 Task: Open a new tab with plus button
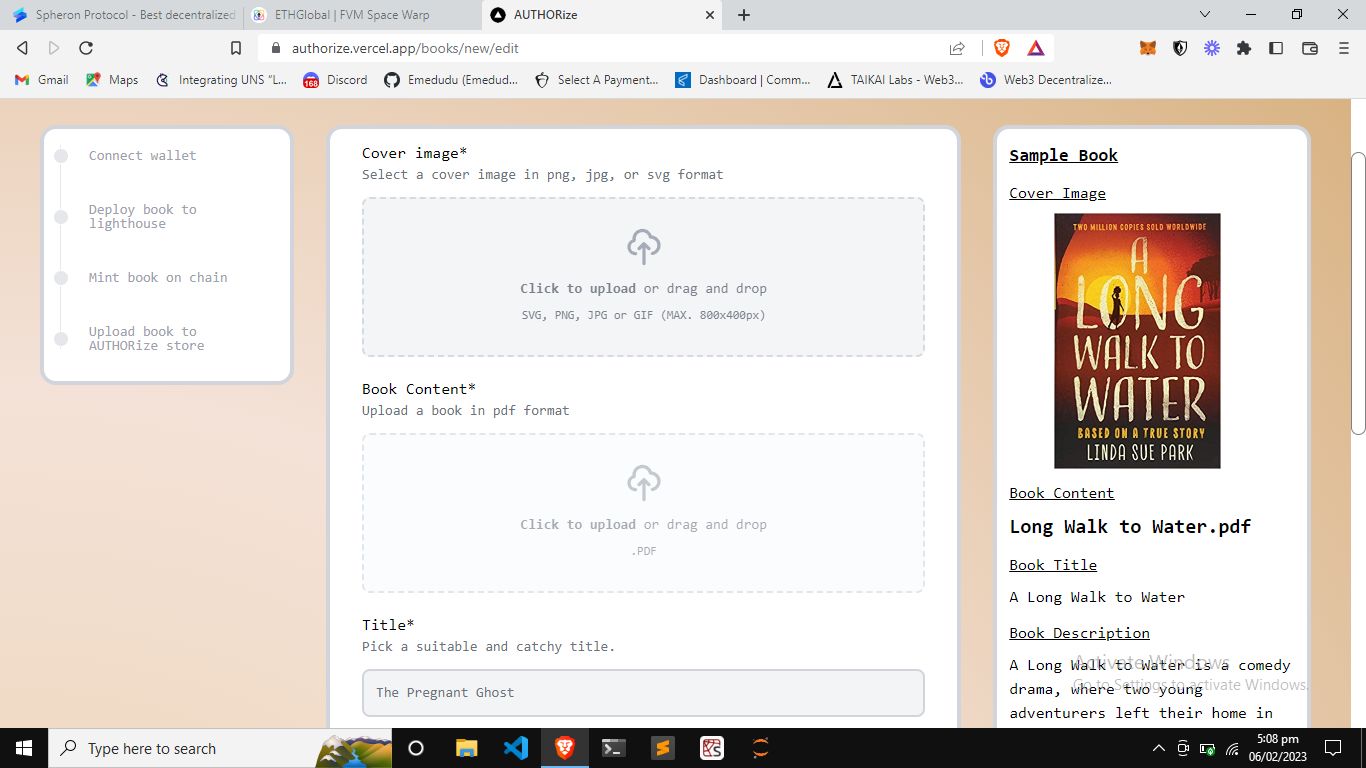pyautogui.click(x=744, y=15)
